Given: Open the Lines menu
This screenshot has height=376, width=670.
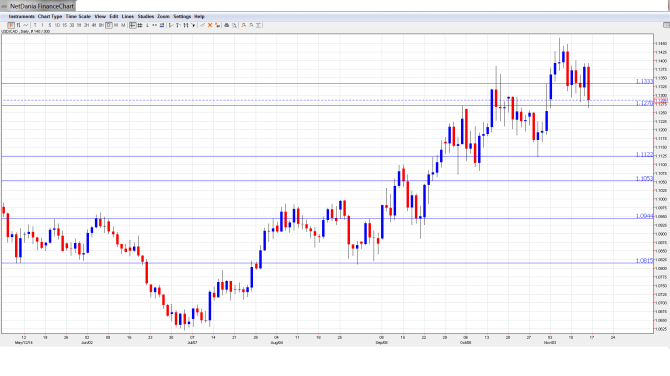Looking at the screenshot, I should click(x=128, y=16).
